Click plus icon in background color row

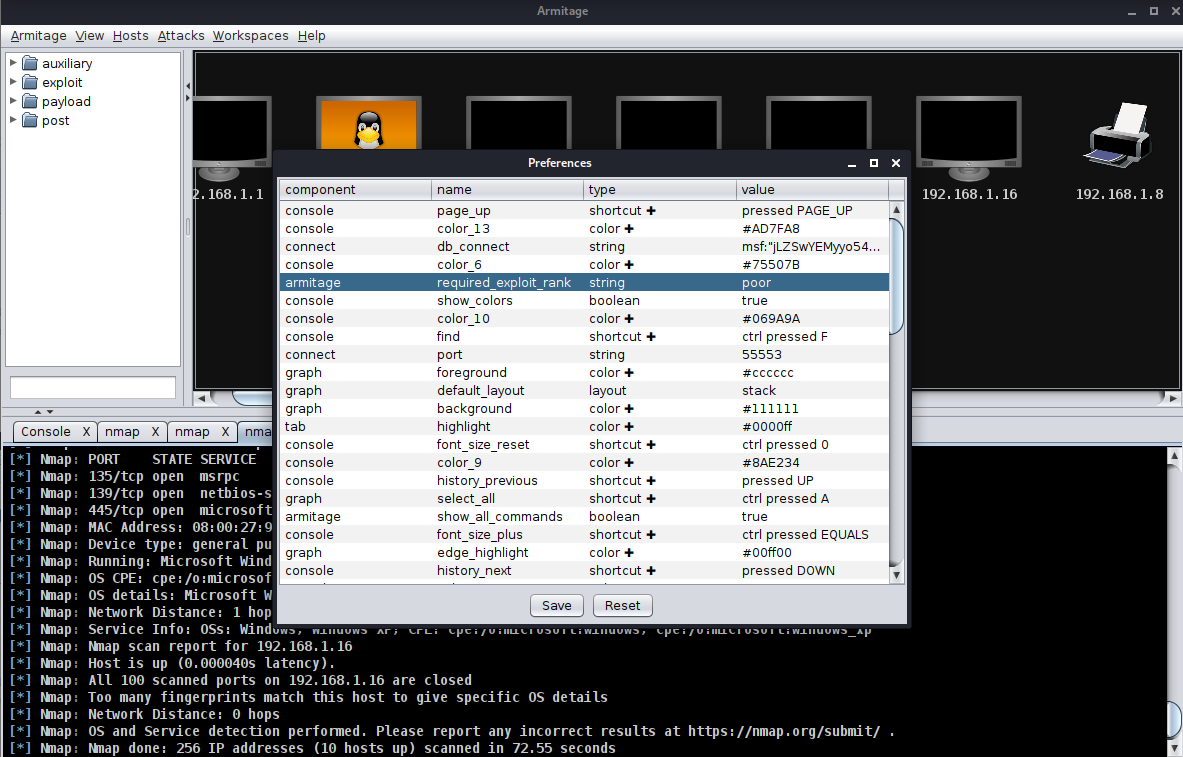click(629, 408)
